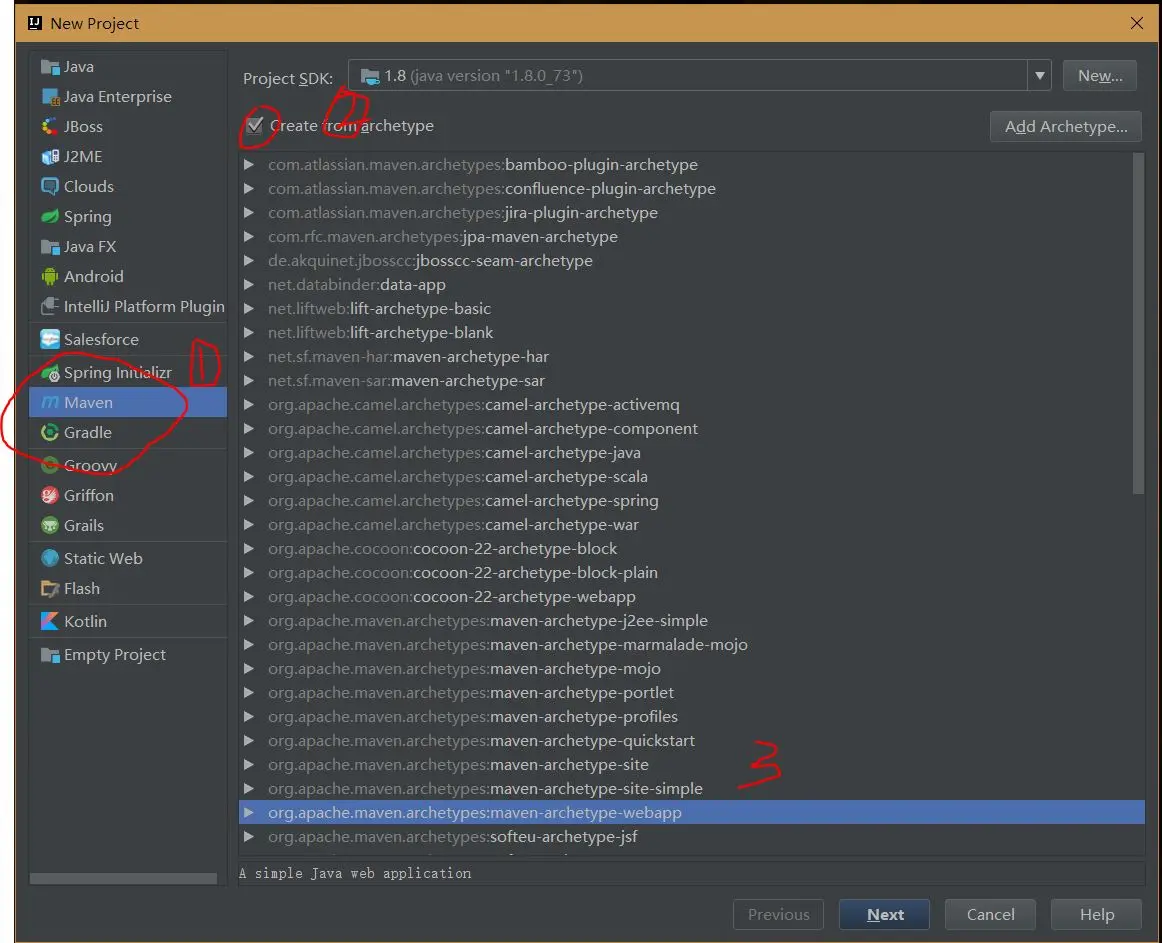
Task: Open the Project SDK dropdown arrow
Action: (1039, 76)
